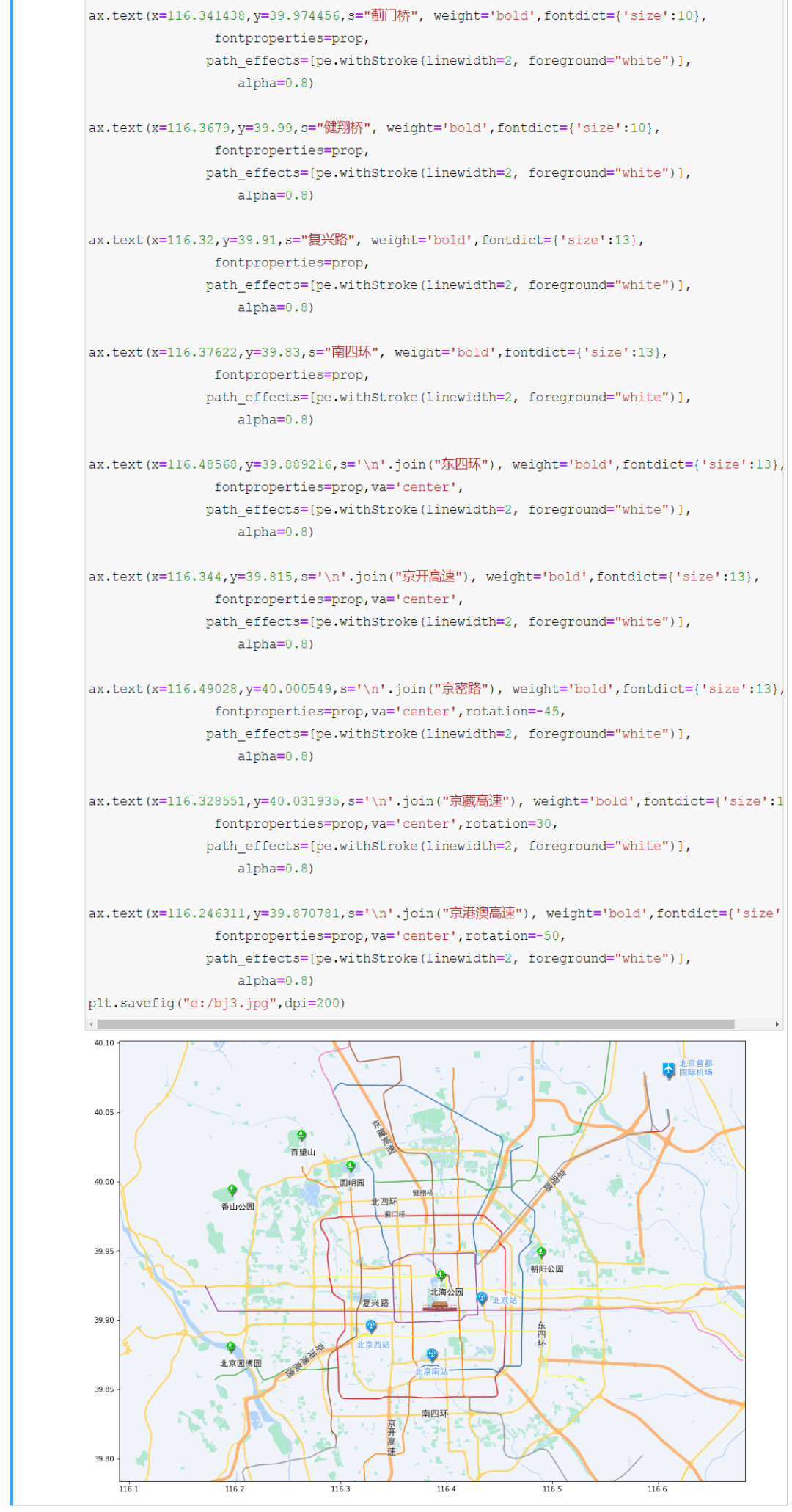Click the green marker above 北京园博园
The width and height of the screenshot is (792, 1512).
pyautogui.click(x=230, y=1347)
